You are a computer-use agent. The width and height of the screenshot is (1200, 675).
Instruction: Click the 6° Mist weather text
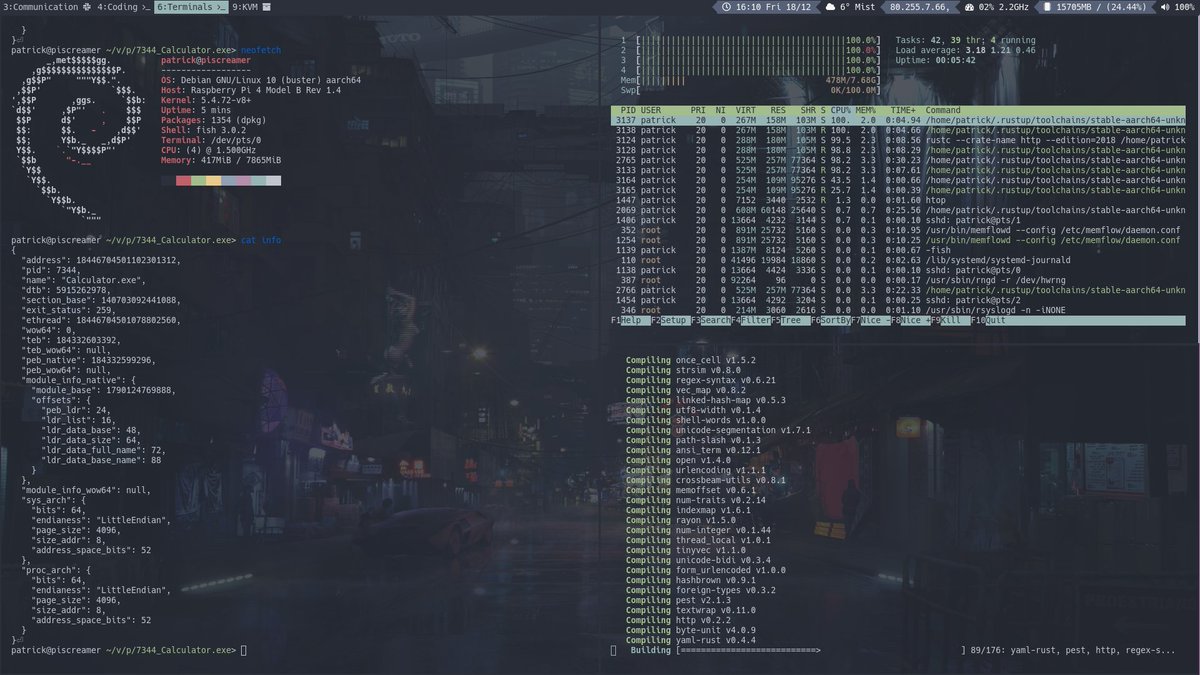[x=858, y=7]
